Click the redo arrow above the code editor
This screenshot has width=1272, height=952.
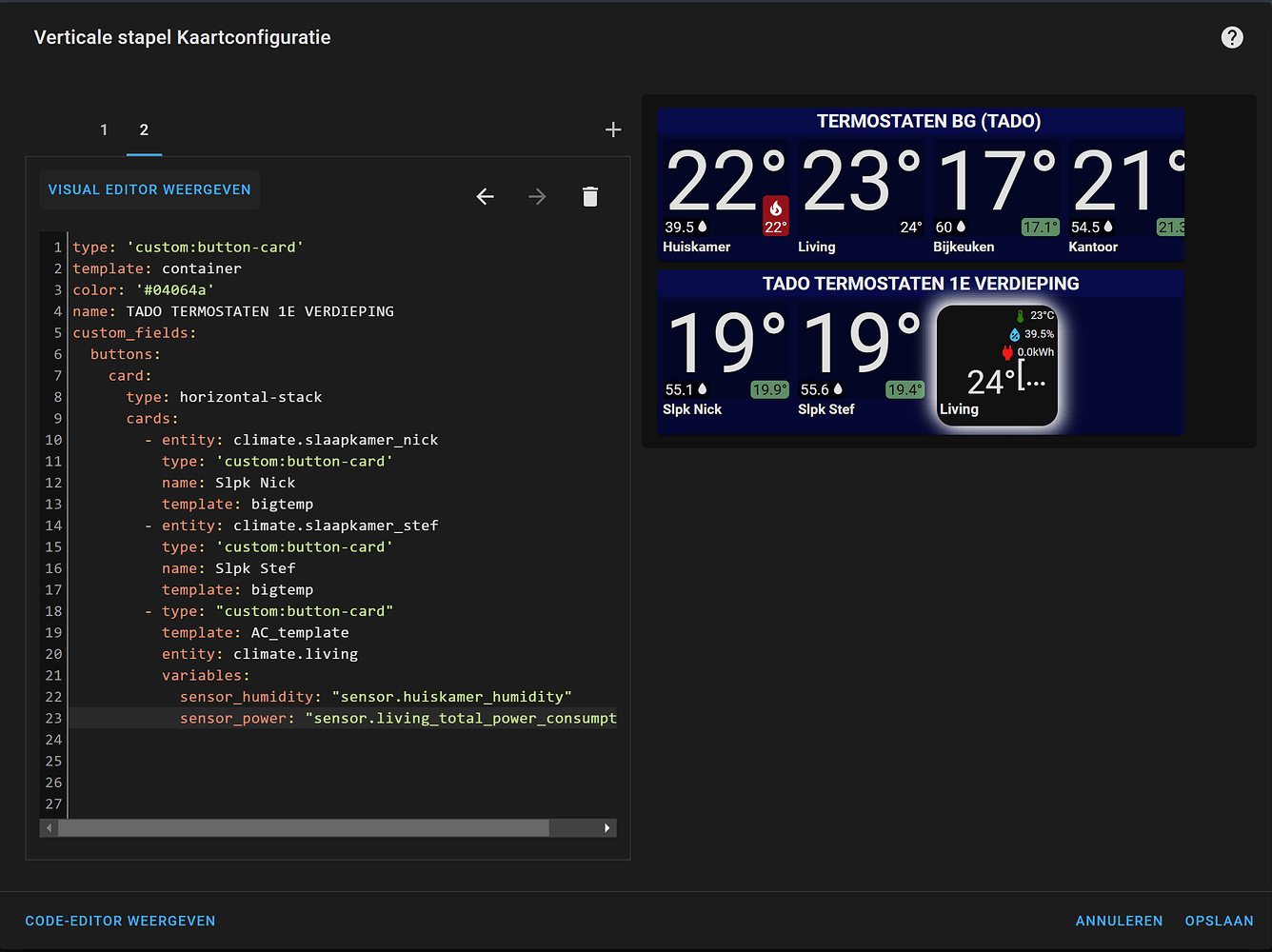tap(537, 196)
